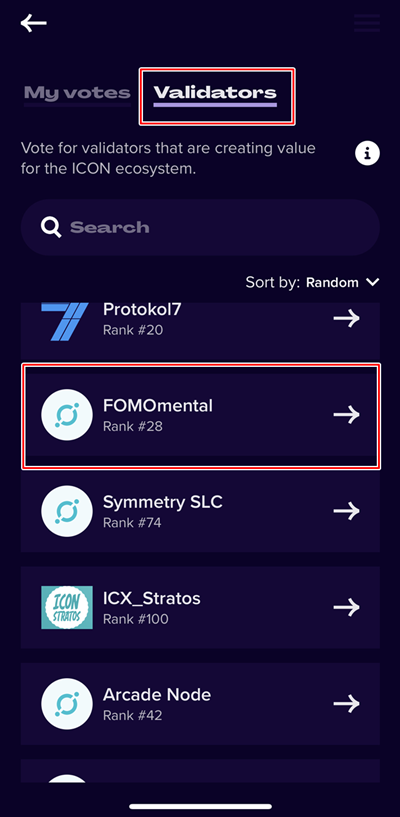Select the Symmetry SLC validator name
The height and width of the screenshot is (817, 400).
tap(162, 502)
